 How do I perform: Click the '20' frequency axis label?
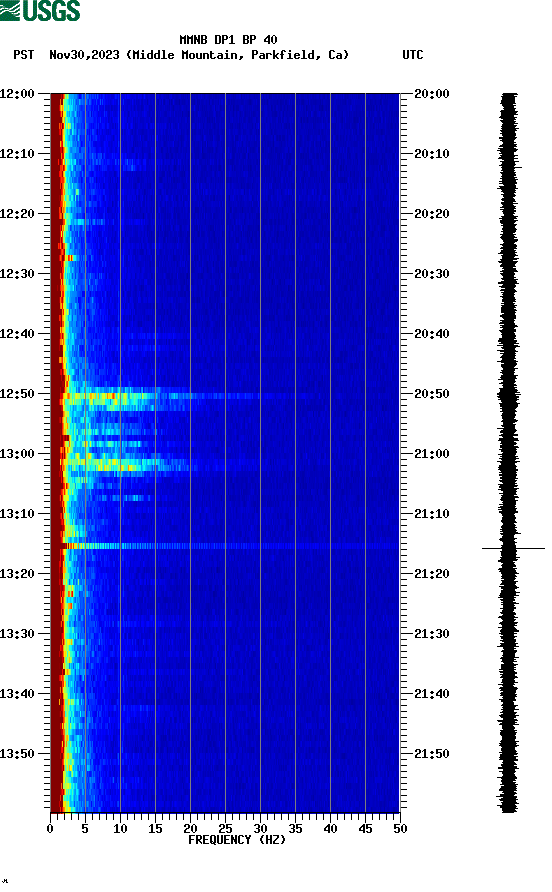tap(190, 829)
